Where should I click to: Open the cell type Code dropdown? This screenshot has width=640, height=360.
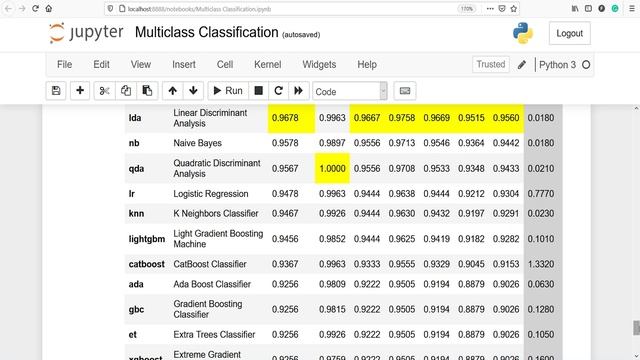[x=350, y=91]
